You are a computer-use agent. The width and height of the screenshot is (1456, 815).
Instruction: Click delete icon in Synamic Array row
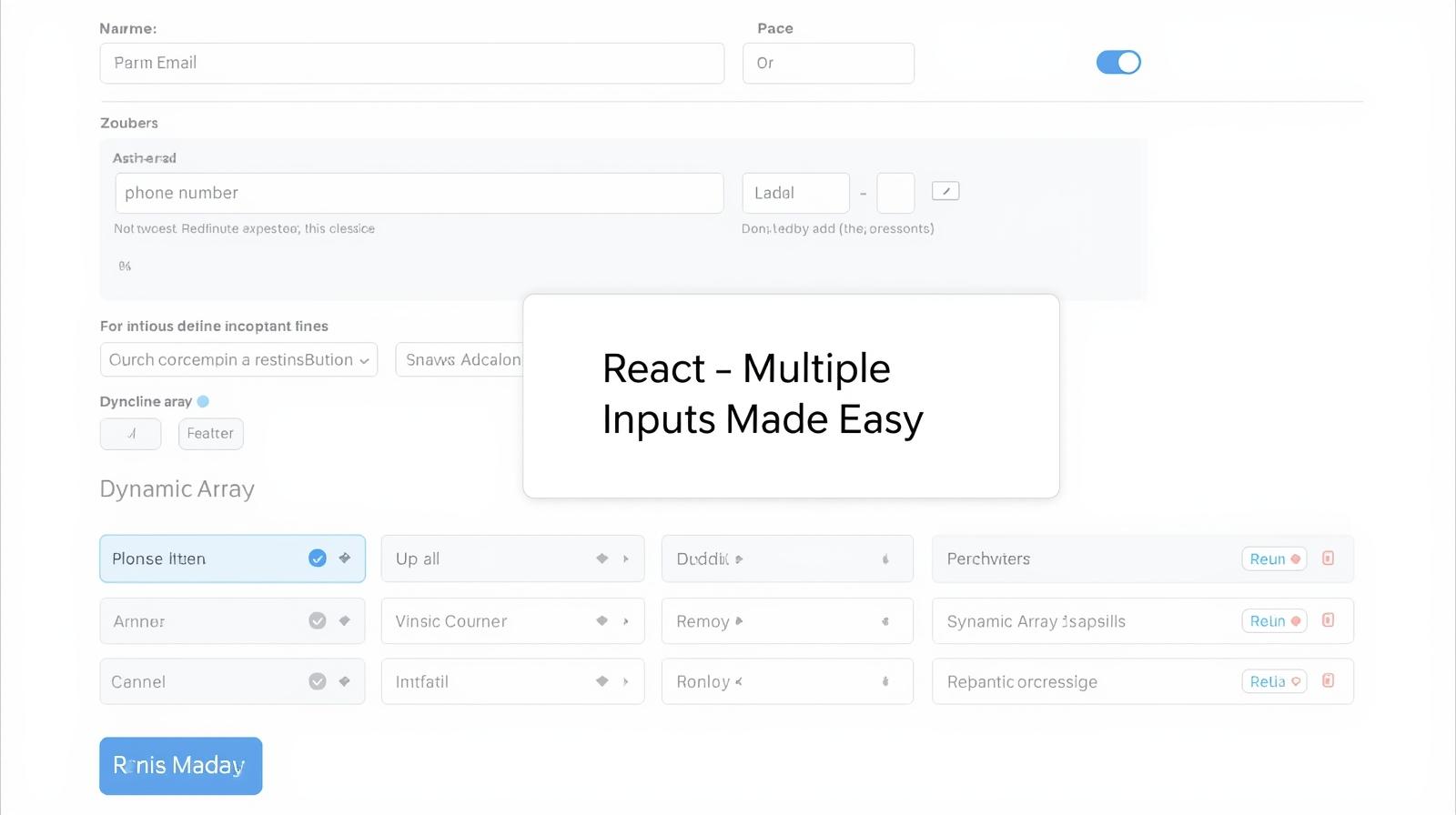(1328, 620)
